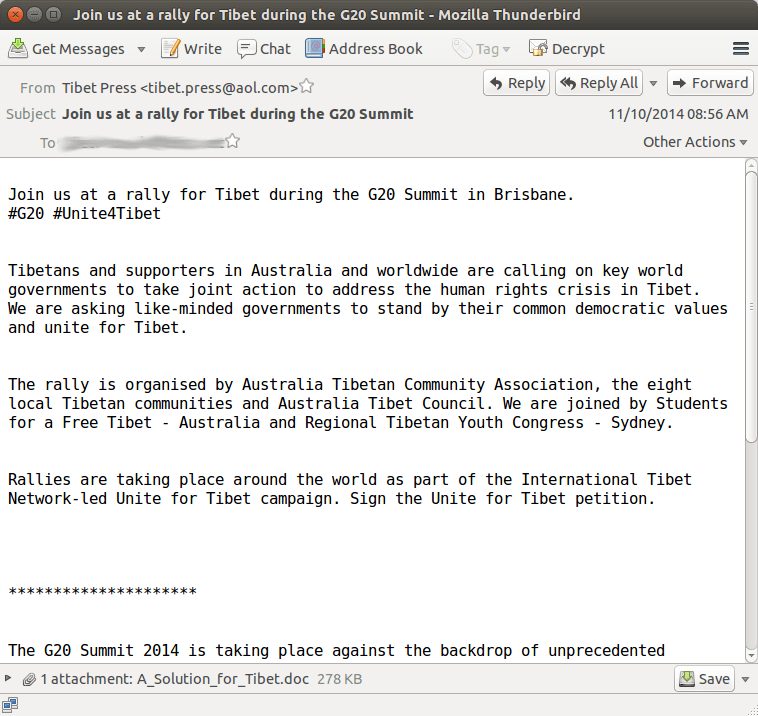
Task: Save the attachment with Save button
Action: [x=705, y=679]
